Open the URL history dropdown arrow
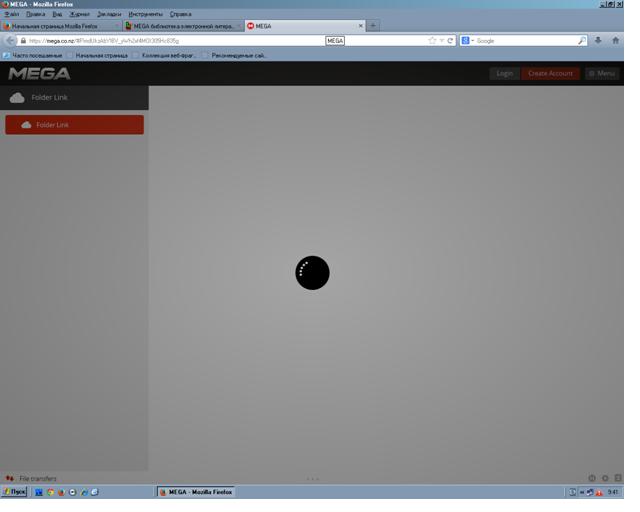This screenshot has height=512, width=640. [x=441, y=41]
